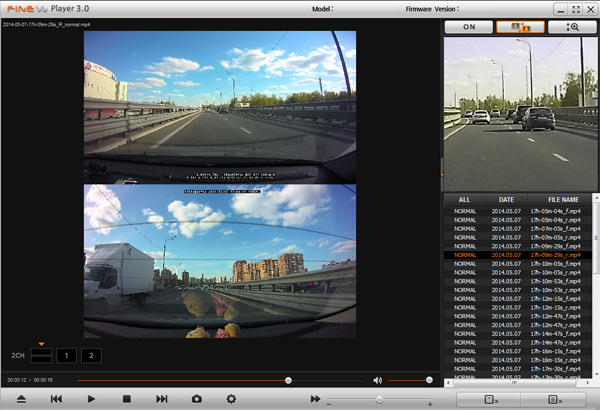Switch to channel 1 view
Viewport: 600px width, 410px height.
click(x=65, y=355)
